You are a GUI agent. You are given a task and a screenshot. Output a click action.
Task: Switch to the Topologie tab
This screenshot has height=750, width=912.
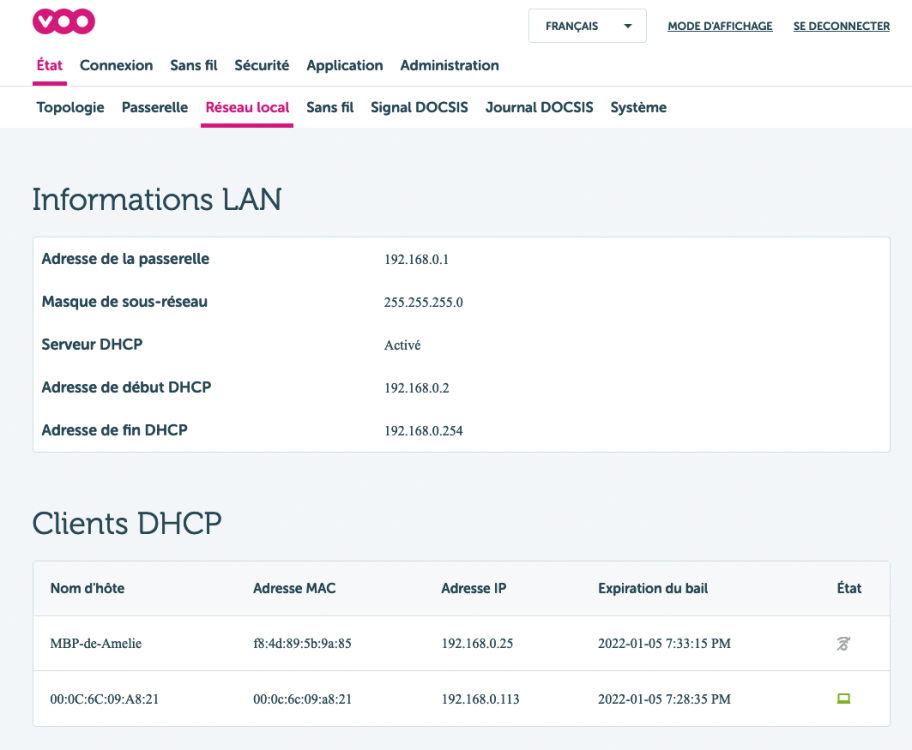pyautogui.click(x=70, y=108)
